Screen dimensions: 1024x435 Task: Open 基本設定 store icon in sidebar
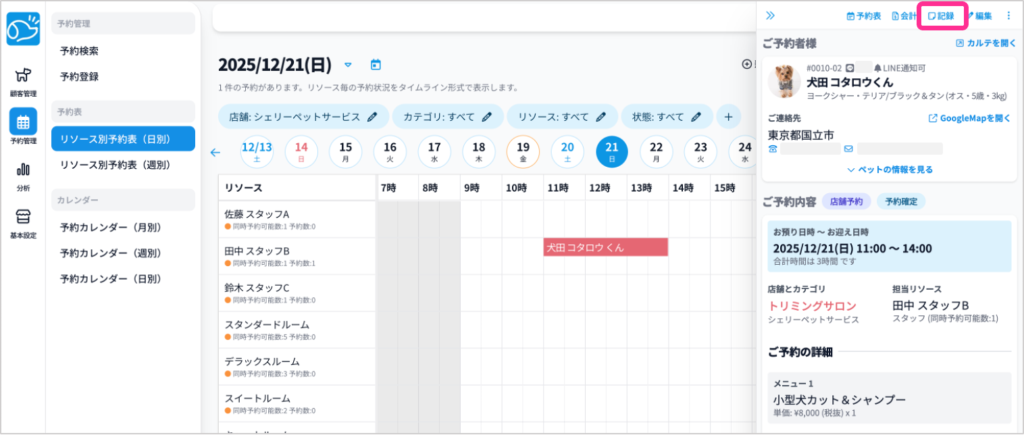22,222
